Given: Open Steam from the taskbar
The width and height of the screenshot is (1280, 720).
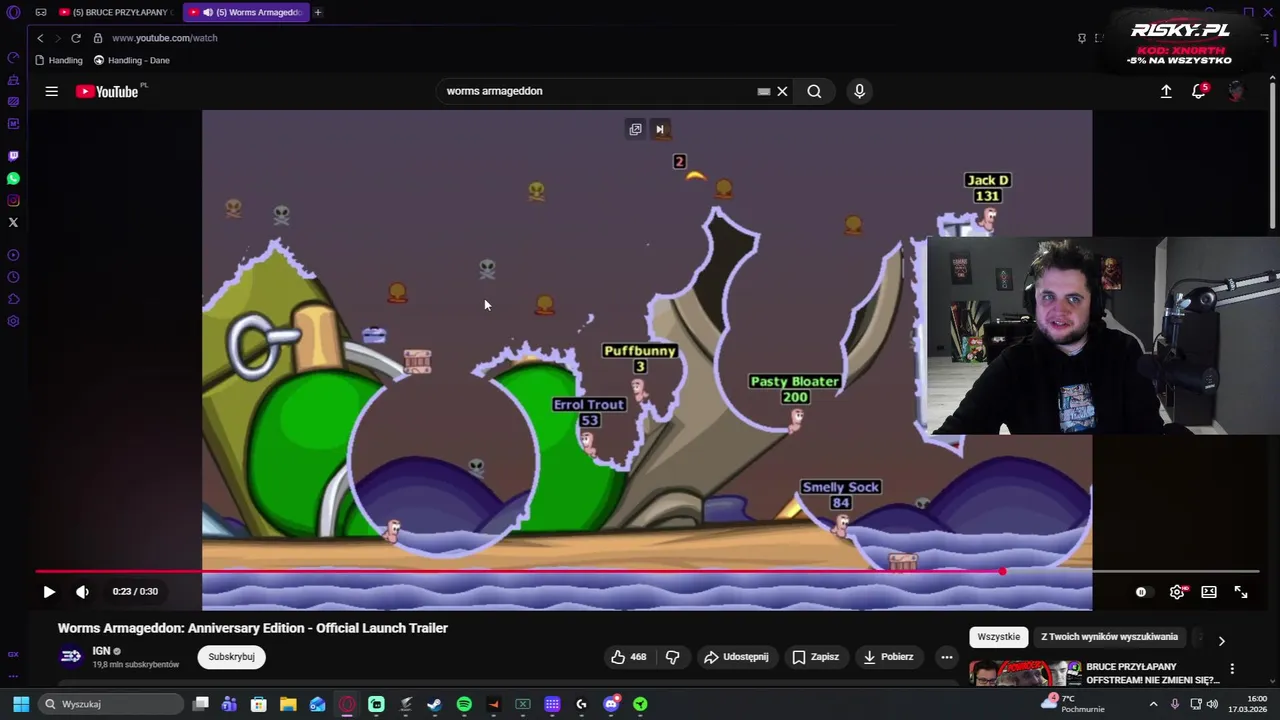Looking at the screenshot, I should 434,704.
